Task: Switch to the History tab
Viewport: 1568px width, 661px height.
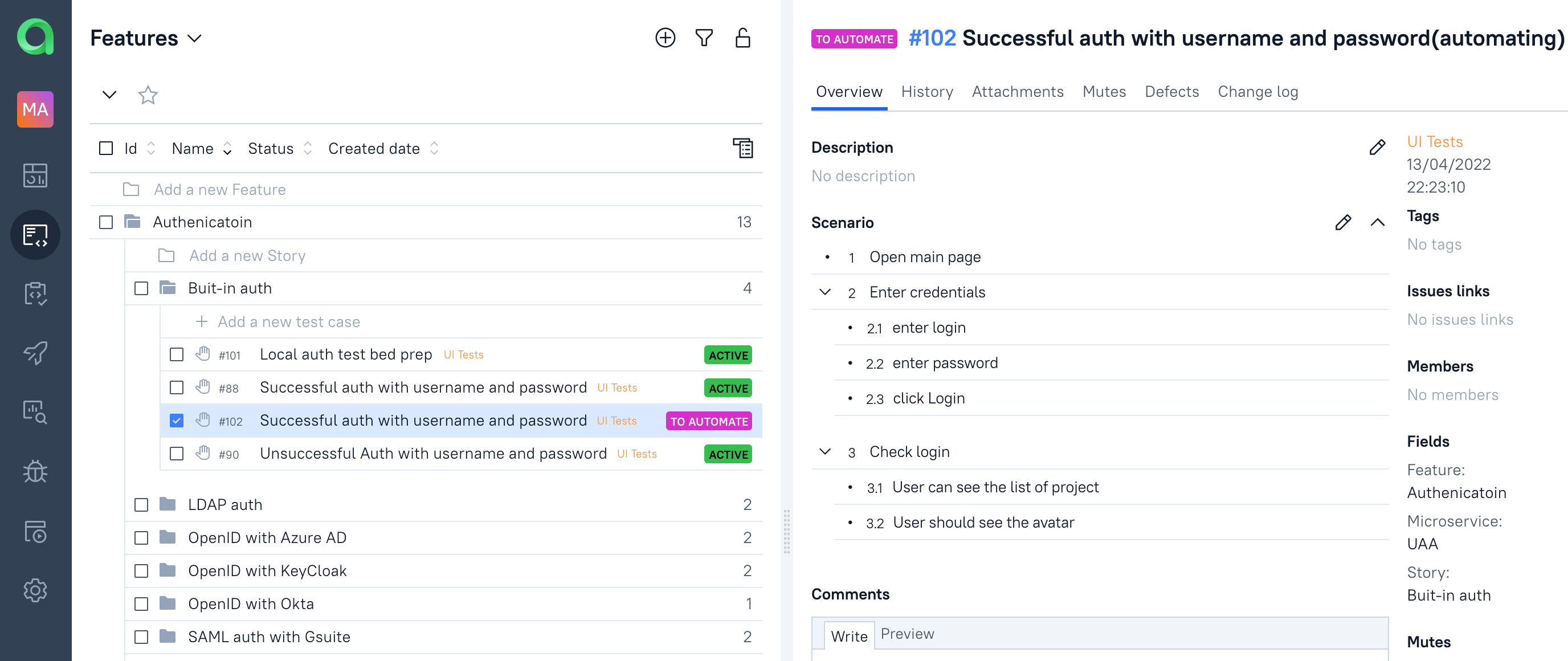Action: tap(927, 91)
